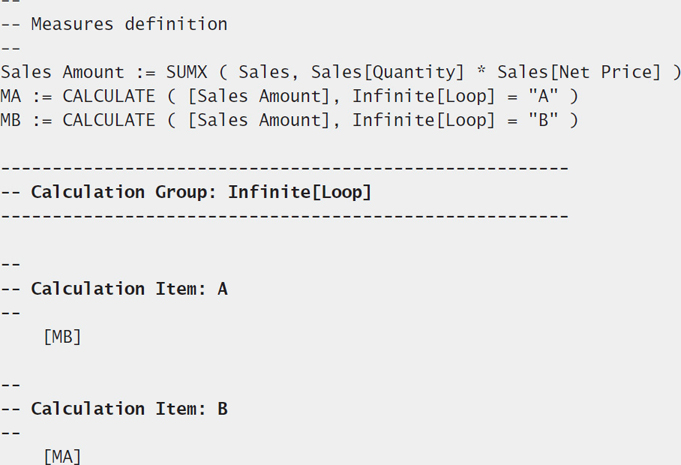The width and height of the screenshot is (681, 465).
Task: Click the "B" string in the MB measure
Action: (x=543, y=120)
